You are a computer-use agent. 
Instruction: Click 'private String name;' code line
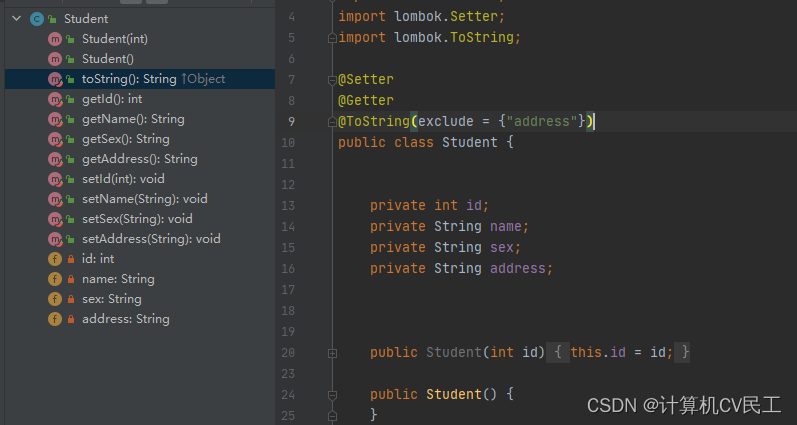click(x=449, y=226)
